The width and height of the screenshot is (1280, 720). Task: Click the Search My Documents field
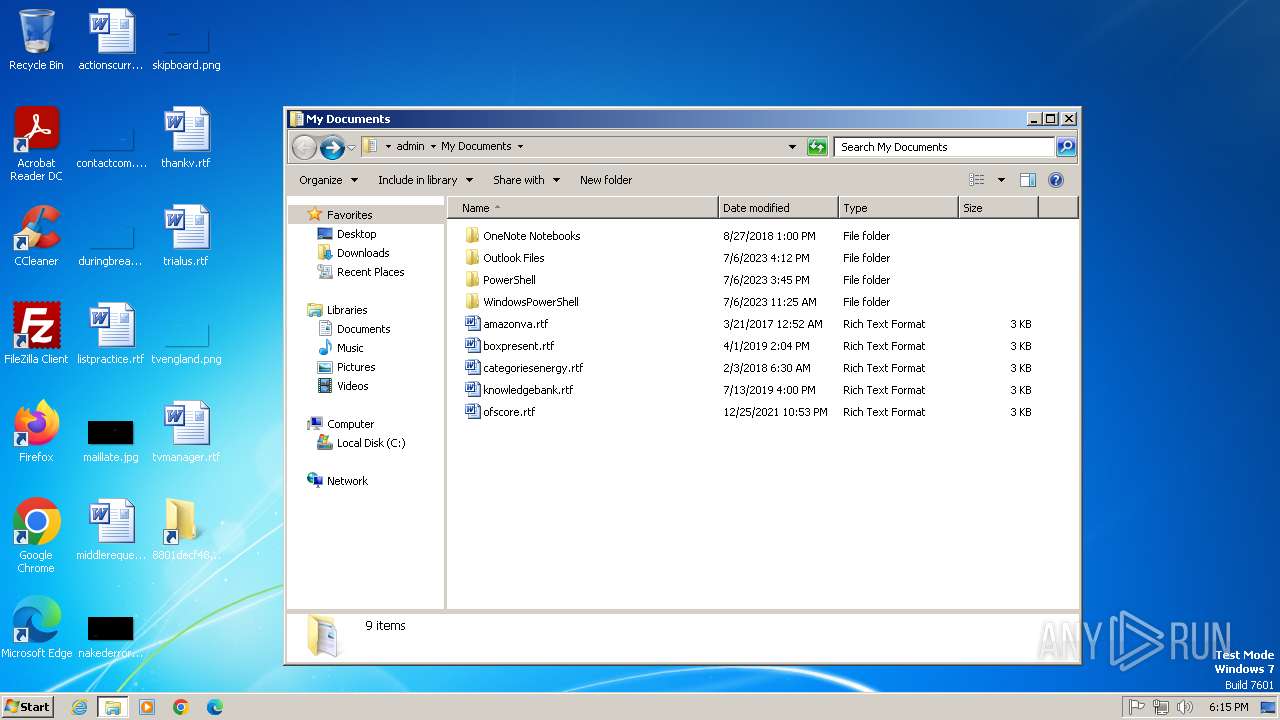[944, 147]
